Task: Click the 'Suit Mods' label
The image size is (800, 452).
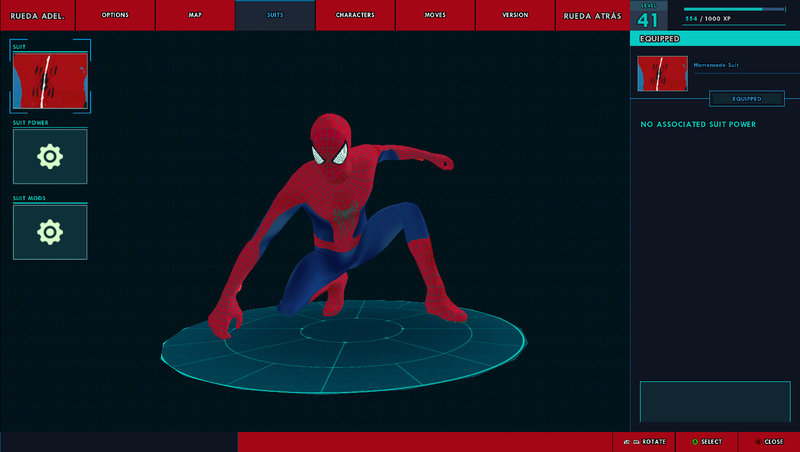Action: pos(29,198)
